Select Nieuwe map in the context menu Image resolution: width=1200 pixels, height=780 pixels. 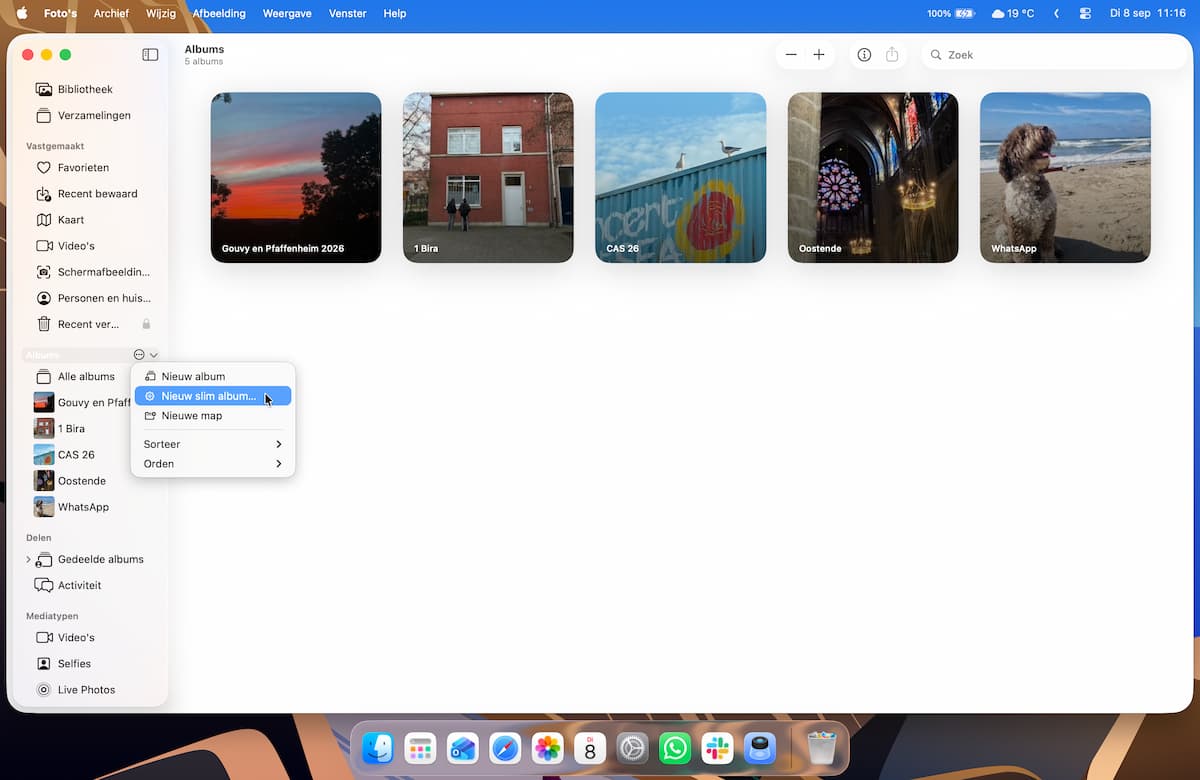[x=213, y=416]
